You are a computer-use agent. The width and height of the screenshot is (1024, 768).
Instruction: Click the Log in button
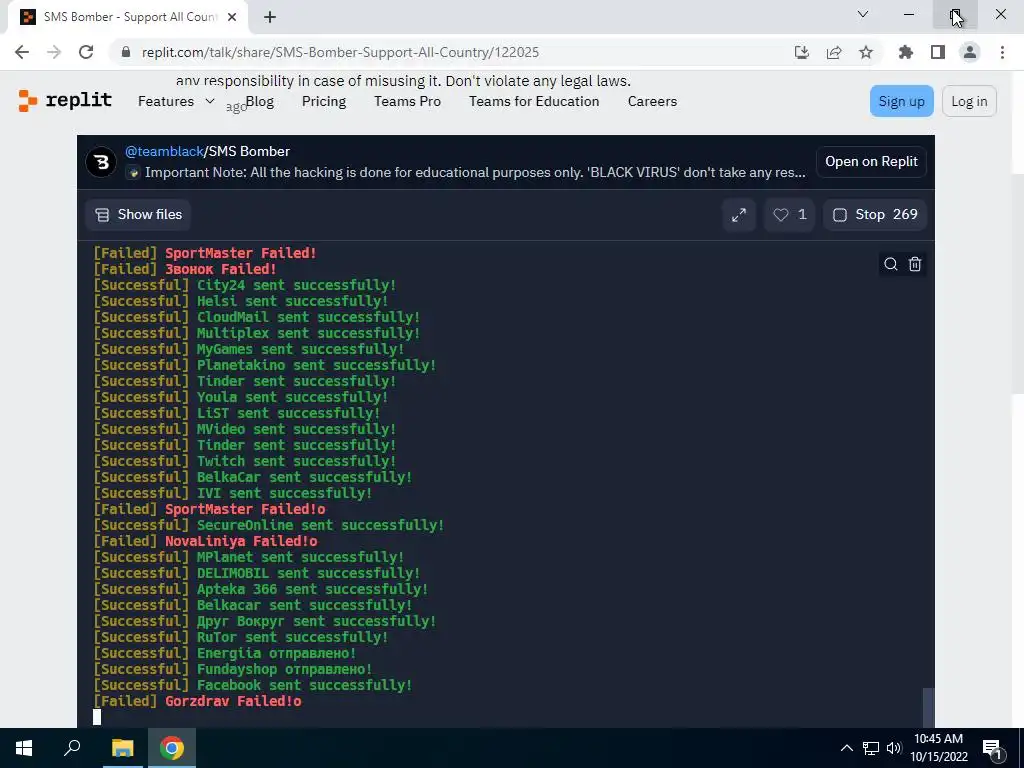pos(969,101)
